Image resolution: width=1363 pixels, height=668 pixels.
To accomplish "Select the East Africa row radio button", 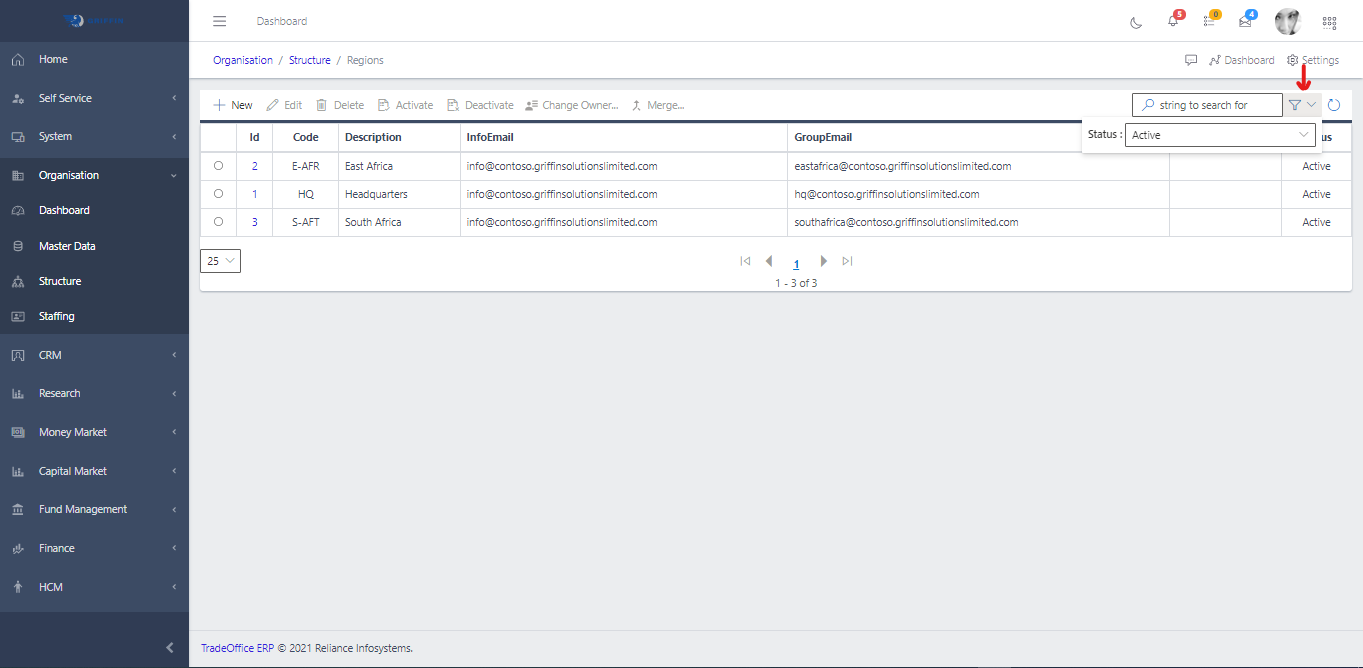I will (218, 166).
